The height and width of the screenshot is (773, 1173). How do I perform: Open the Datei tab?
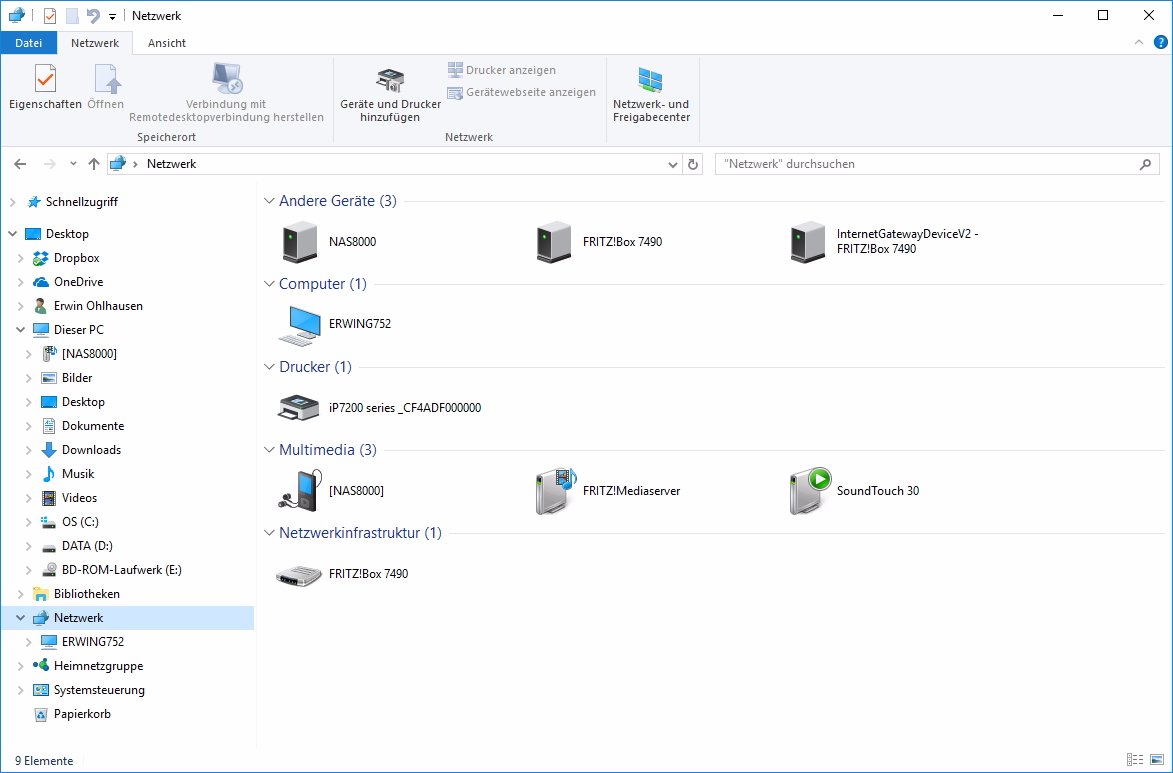coord(28,43)
